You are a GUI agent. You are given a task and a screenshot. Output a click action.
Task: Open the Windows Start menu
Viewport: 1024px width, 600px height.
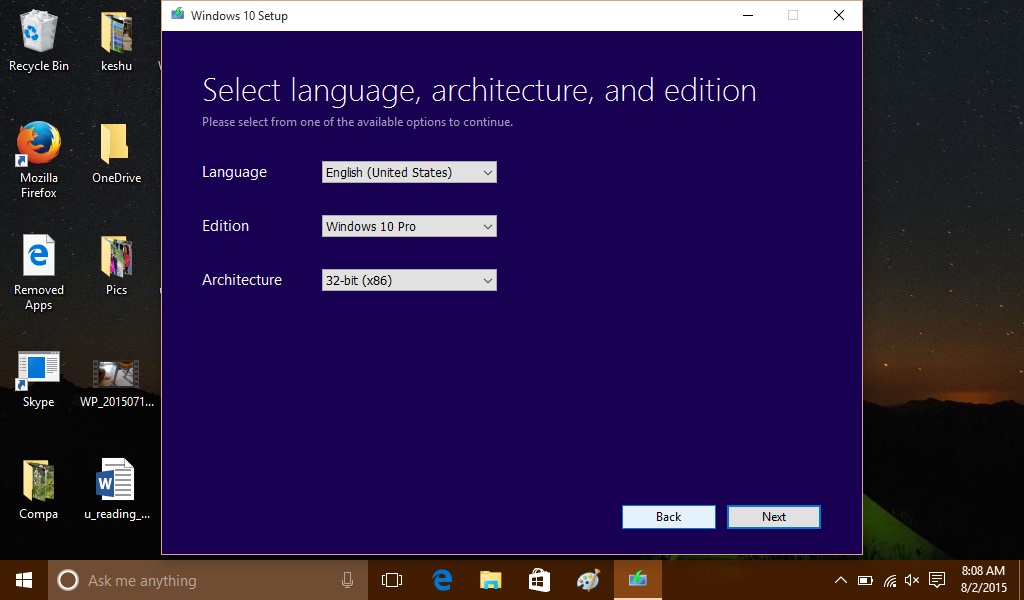24,580
